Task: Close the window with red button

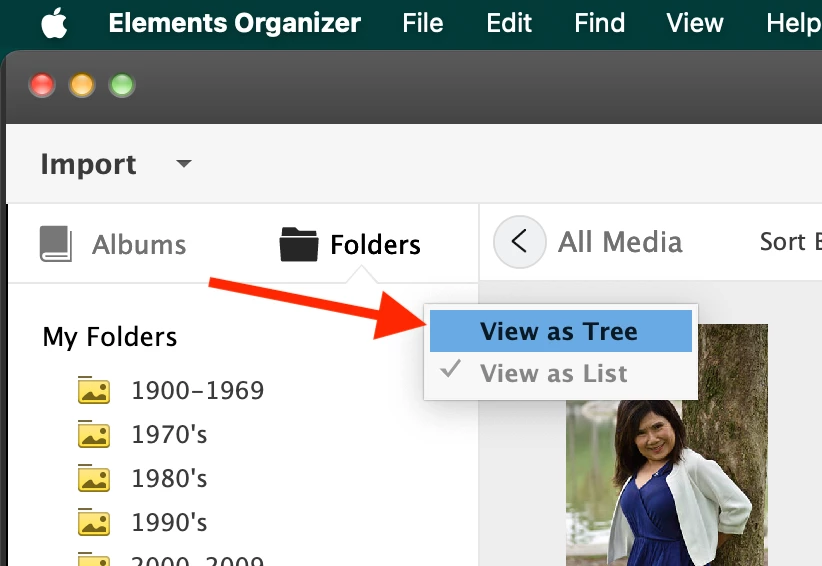Action: (42, 85)
